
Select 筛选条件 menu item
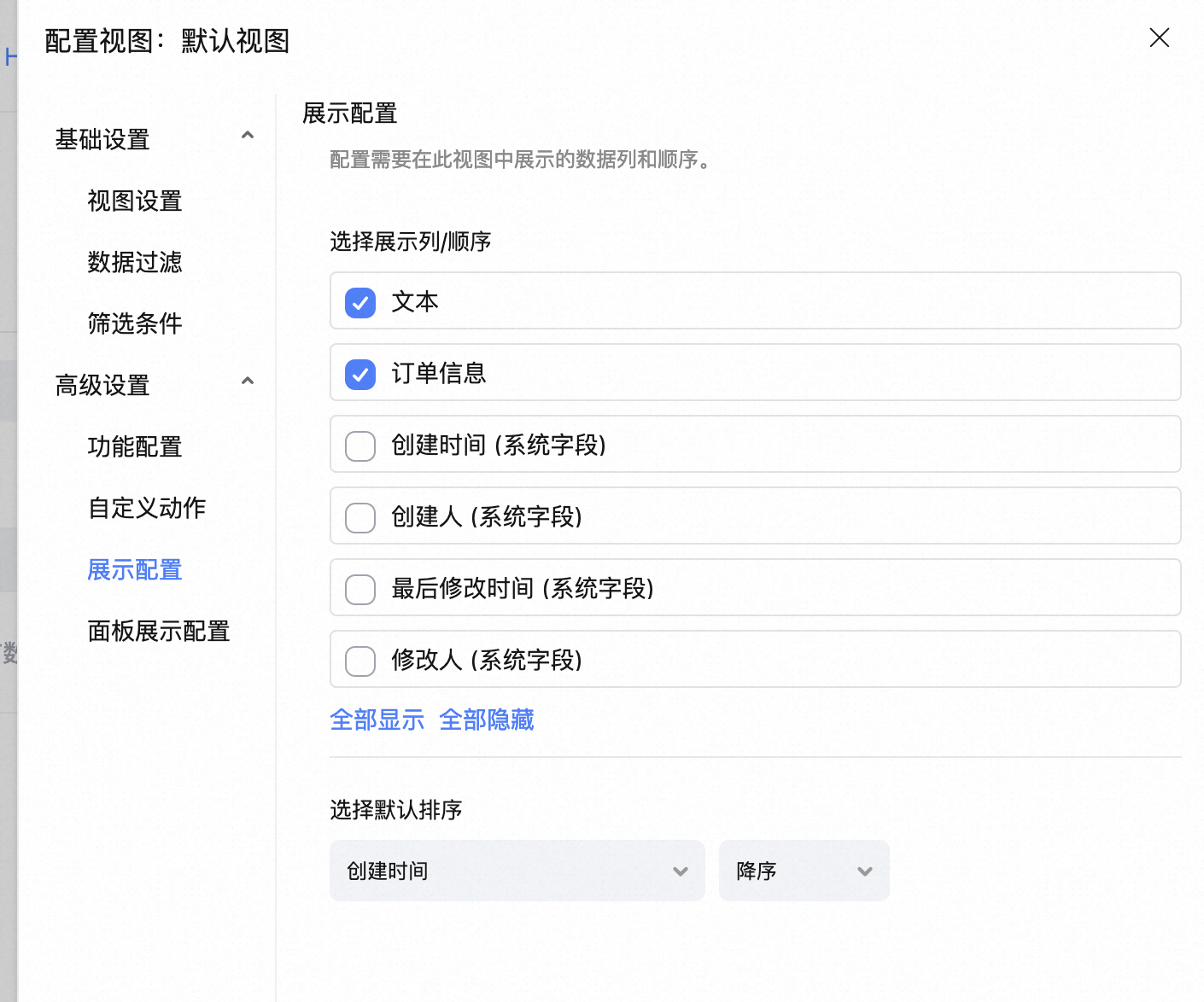coord(135,324)
